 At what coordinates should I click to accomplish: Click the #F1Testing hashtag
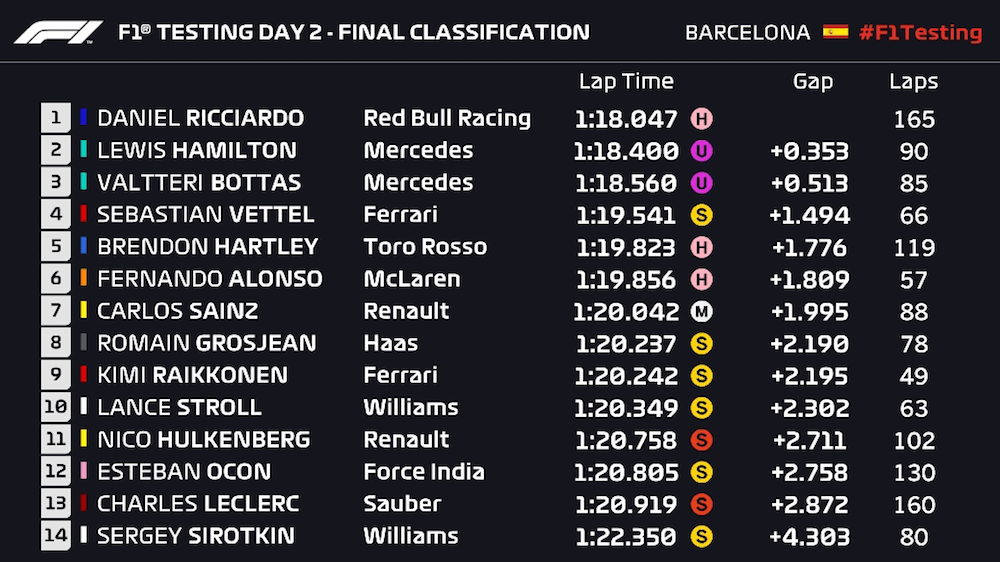point(920,32)
